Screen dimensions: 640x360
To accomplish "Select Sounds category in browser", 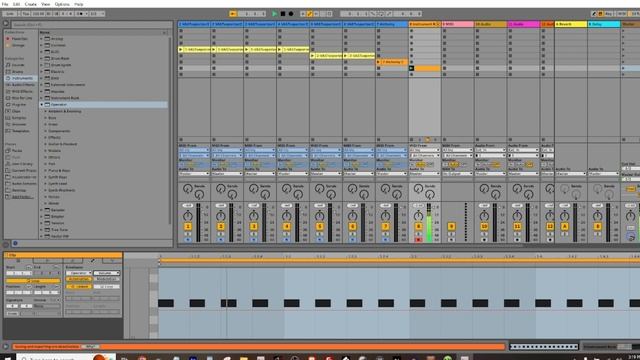I will click(x=18, y=65).
